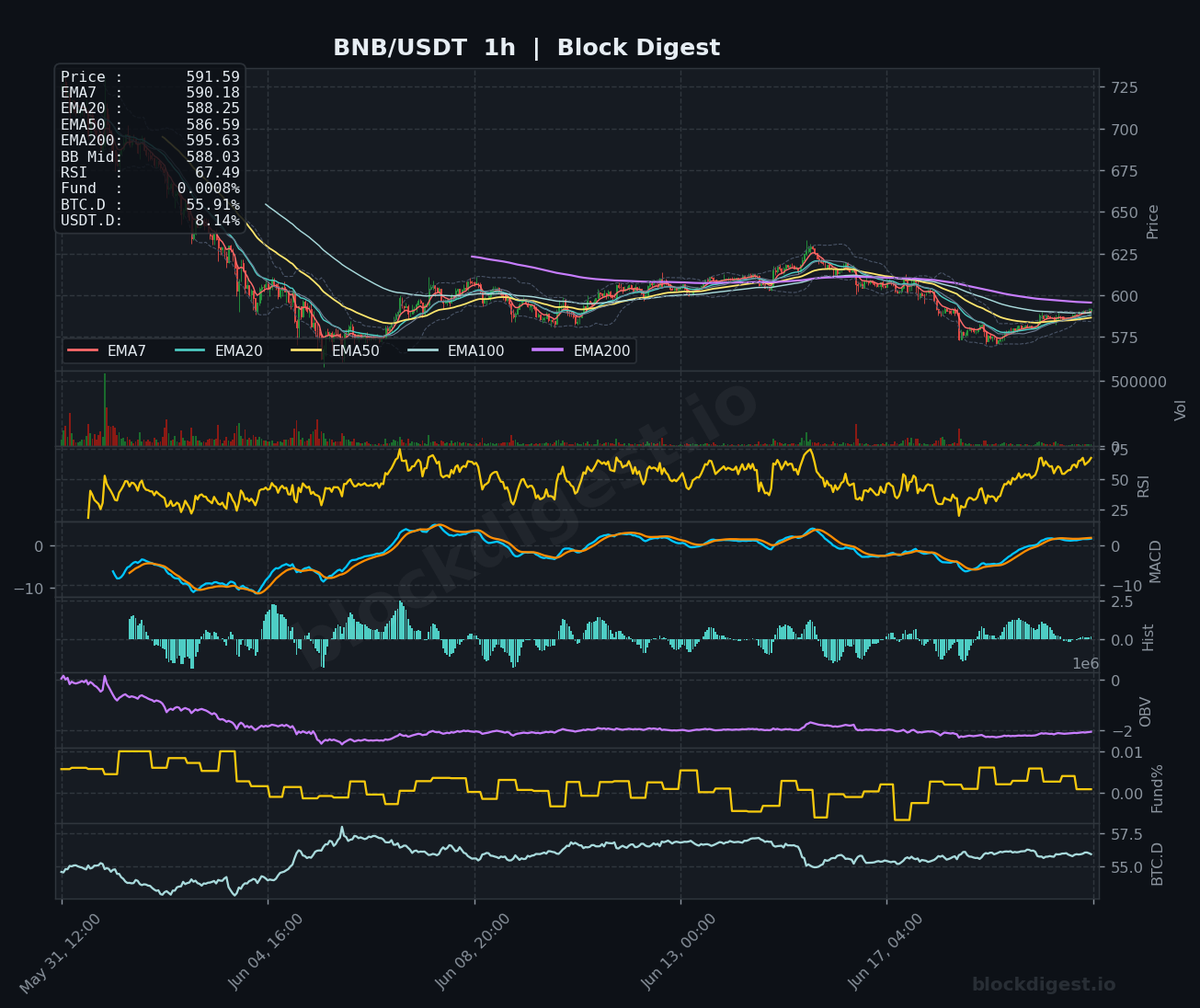Click the 600 price axis tick
The image size is (1200, 1008).
pyautogui.click(x=1125, y=296)
